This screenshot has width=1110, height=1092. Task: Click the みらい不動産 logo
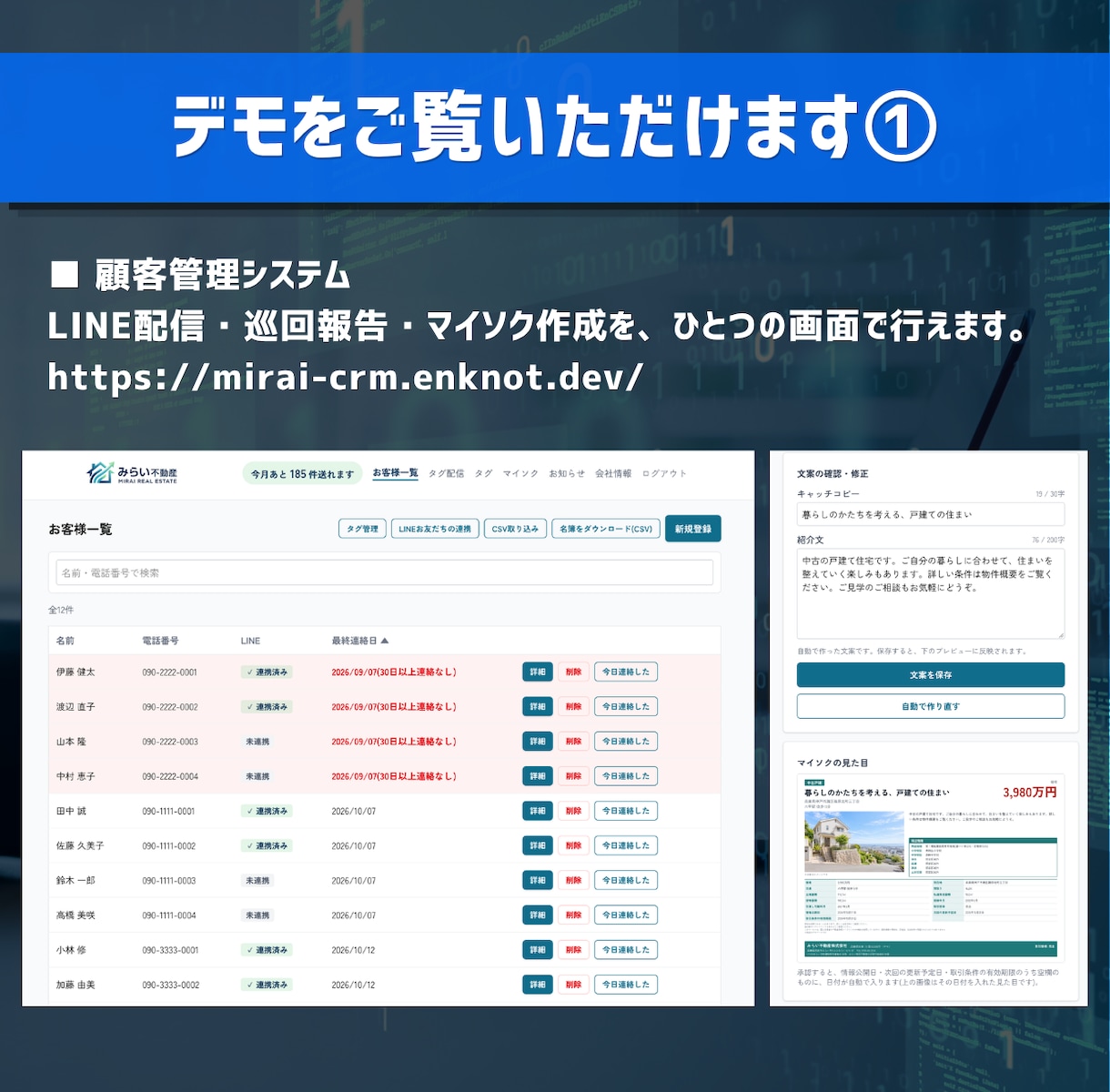coord(132,473)
